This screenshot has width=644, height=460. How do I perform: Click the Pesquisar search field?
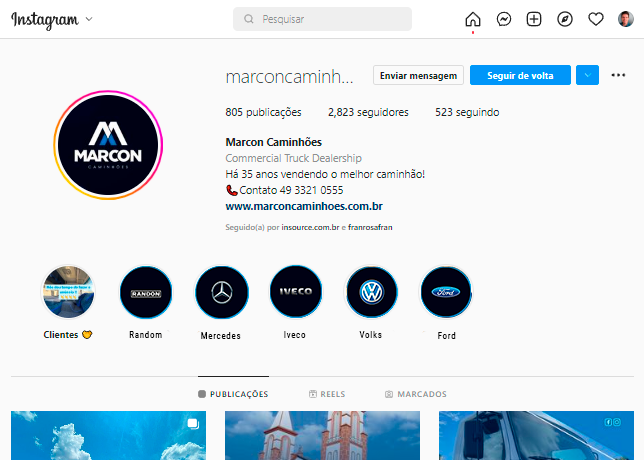pyautogui.click(x=322, y=19)
